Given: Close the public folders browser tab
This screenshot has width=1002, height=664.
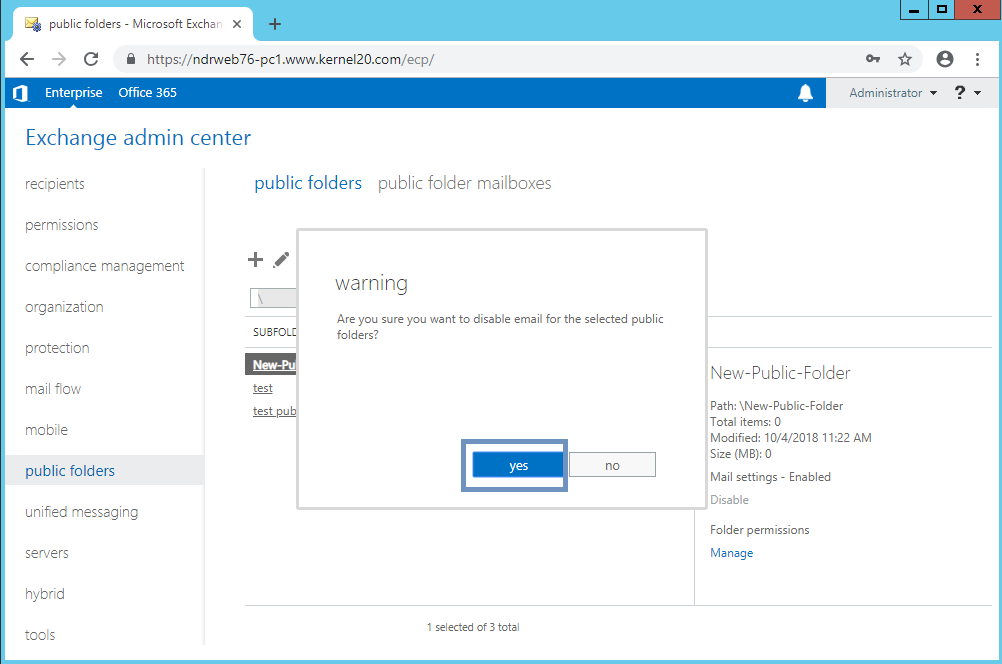Looking at the screenshot, I should point(236,24).
